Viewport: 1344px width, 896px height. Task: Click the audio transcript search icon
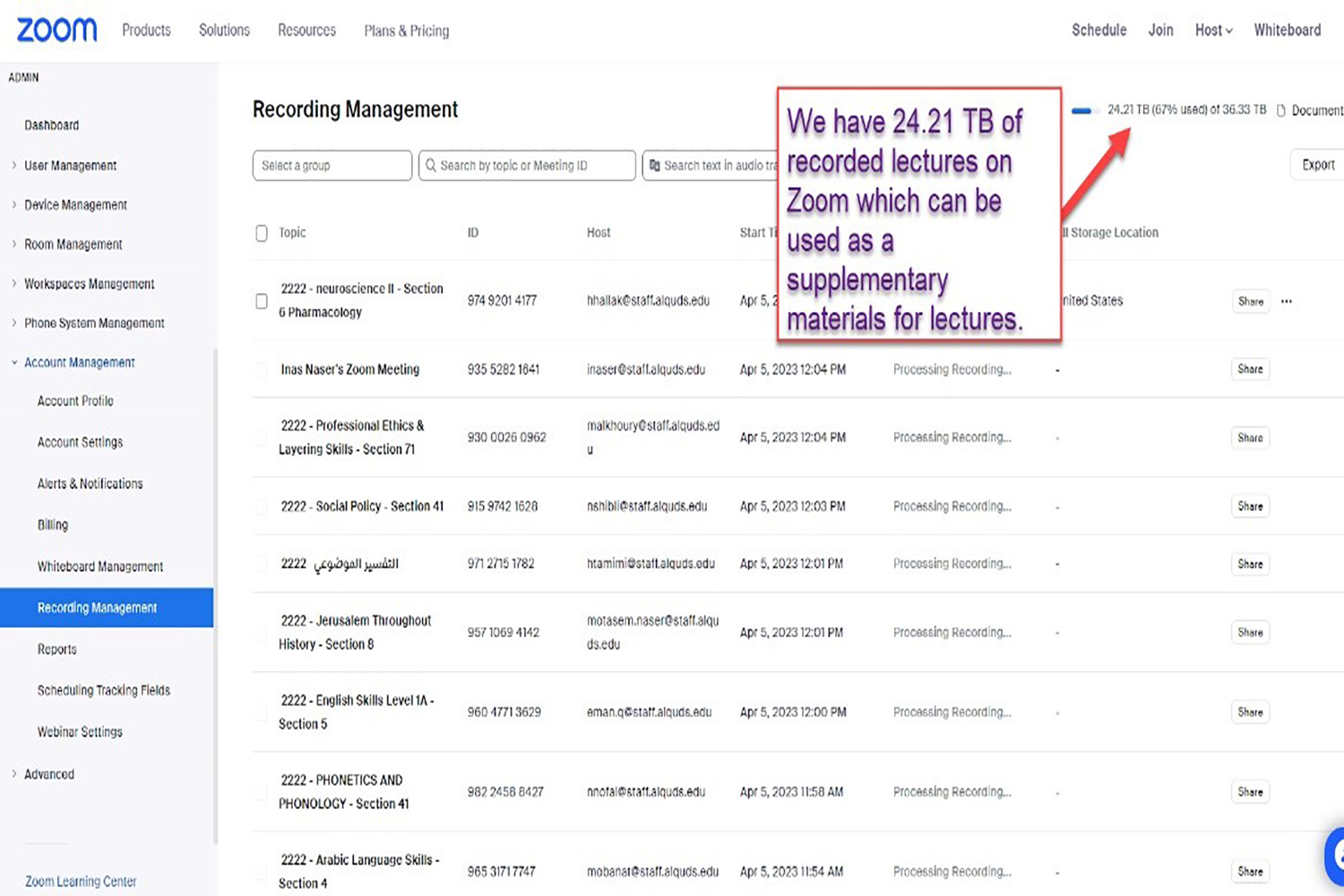point(655,166)
